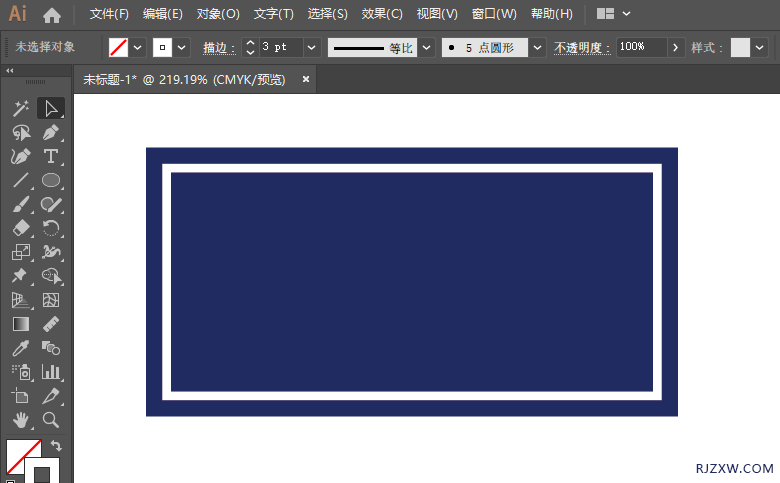
Task: Open the stroke weight dropdown next to 3 pt
Action: [x=311, y=48]
